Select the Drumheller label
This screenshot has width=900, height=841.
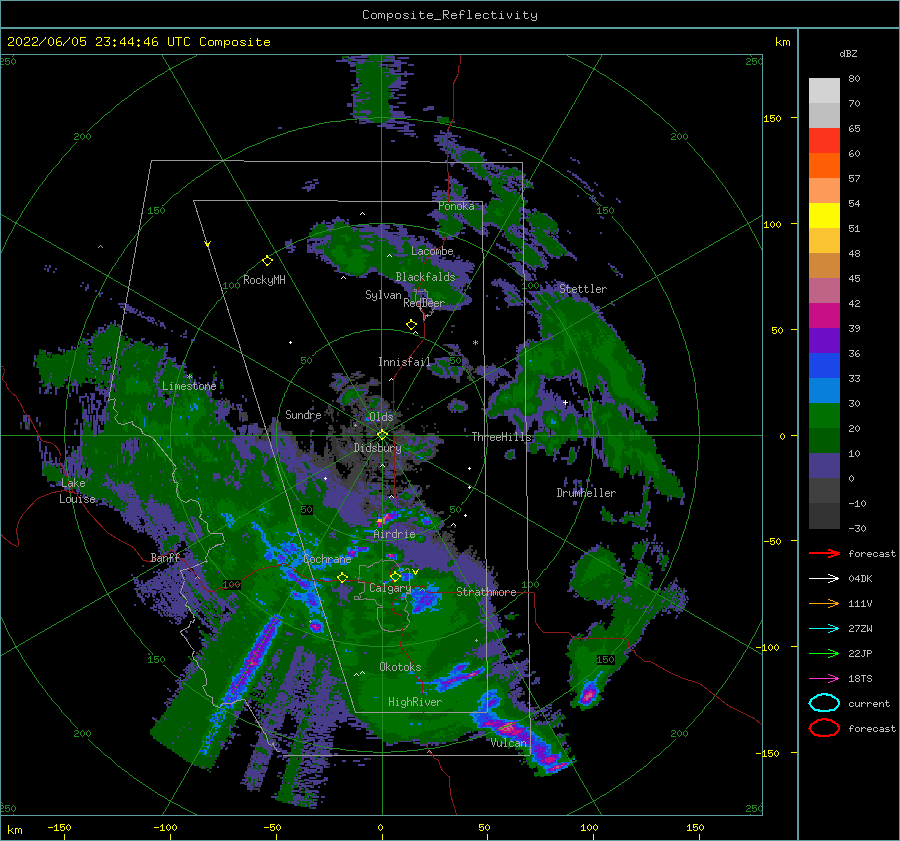(586, 493)
